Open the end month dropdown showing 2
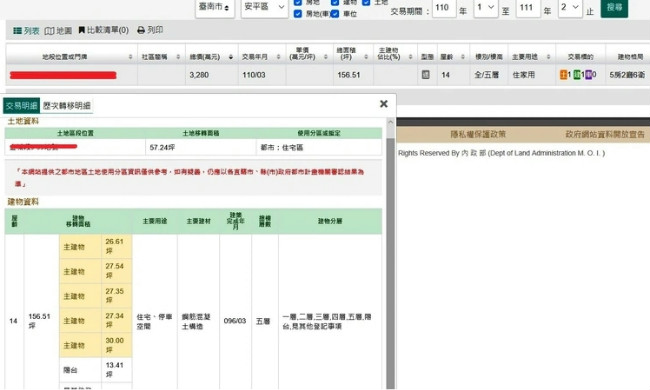This screenshot has height=390, width=650. (570, 7)
